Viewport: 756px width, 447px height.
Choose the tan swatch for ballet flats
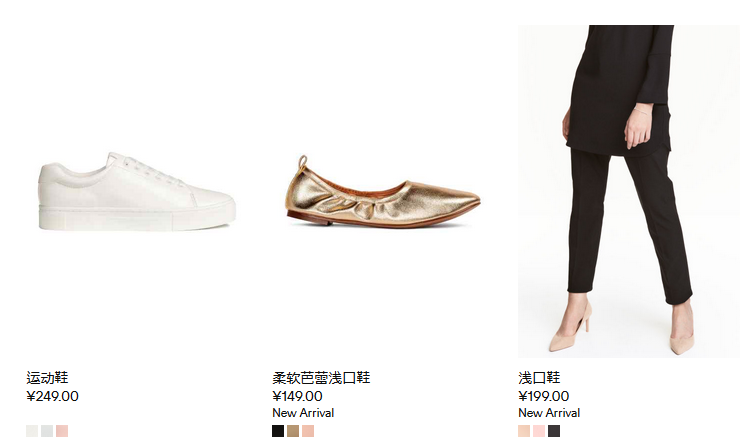click(293, 431)
